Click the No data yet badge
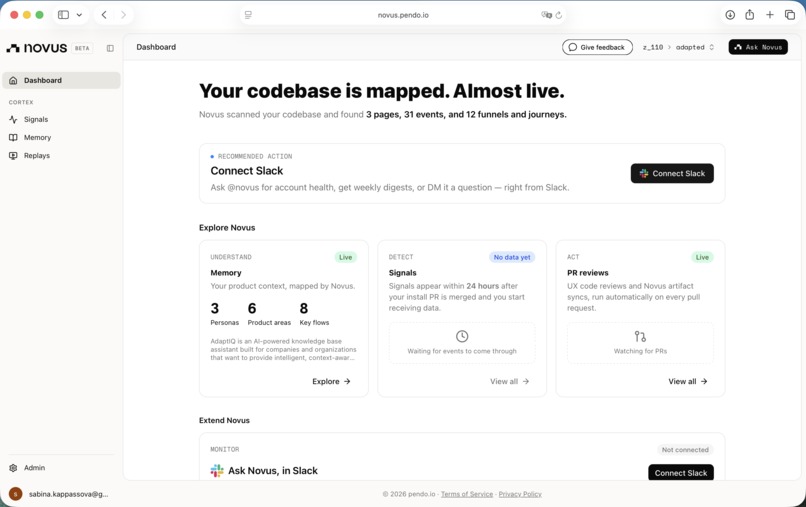 512,257
